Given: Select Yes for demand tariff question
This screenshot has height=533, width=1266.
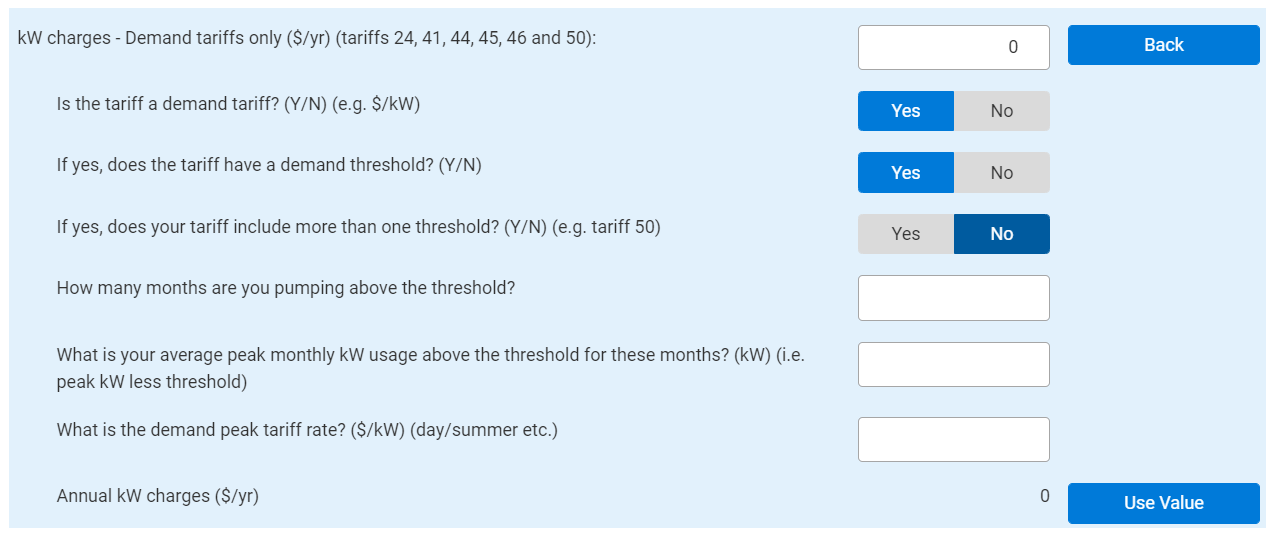Looking at the screenshot, I should pos(905,111).
